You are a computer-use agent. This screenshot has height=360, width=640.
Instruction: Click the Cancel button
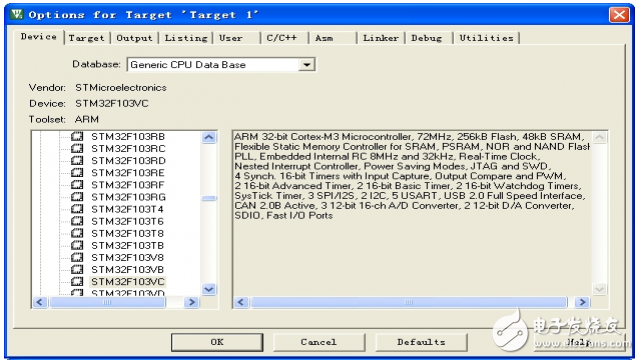(319, 342)
